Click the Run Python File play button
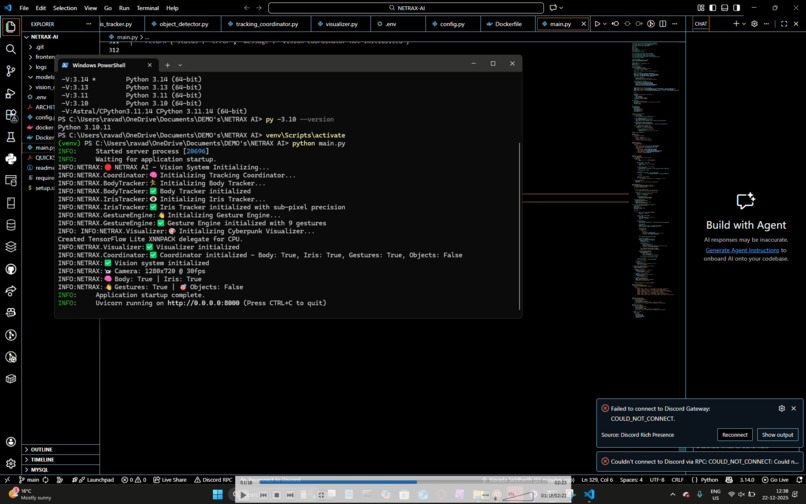806x504 pixels. click(597, 24)
